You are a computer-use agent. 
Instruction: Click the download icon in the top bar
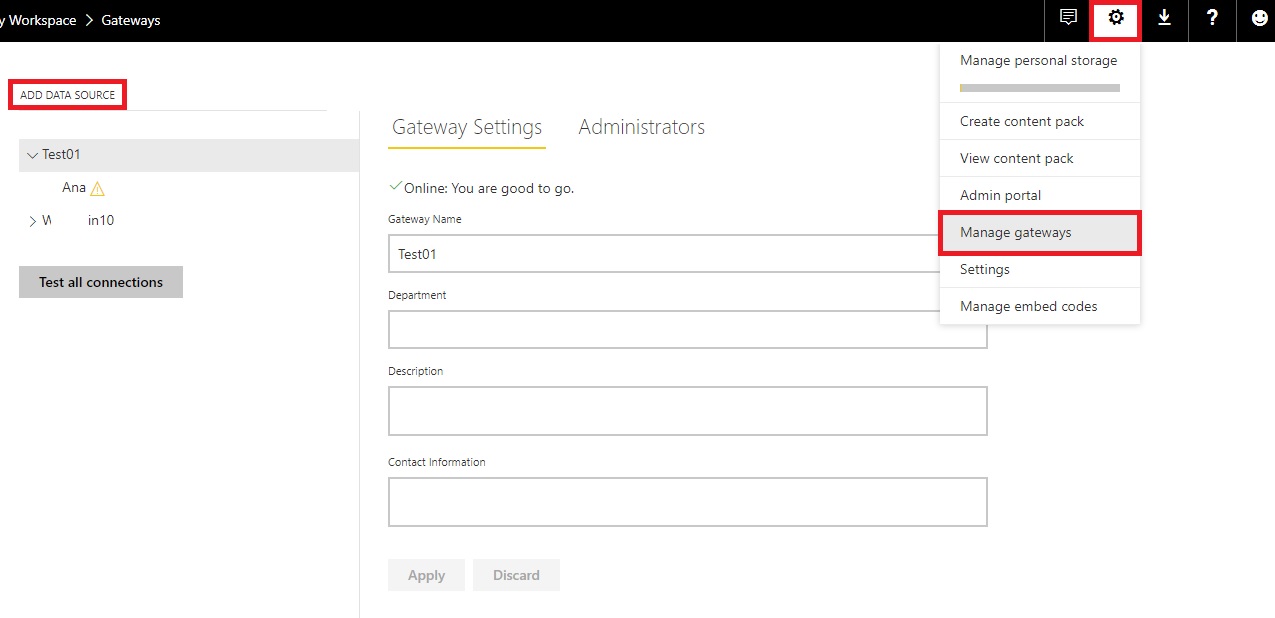pos(1163,19)
